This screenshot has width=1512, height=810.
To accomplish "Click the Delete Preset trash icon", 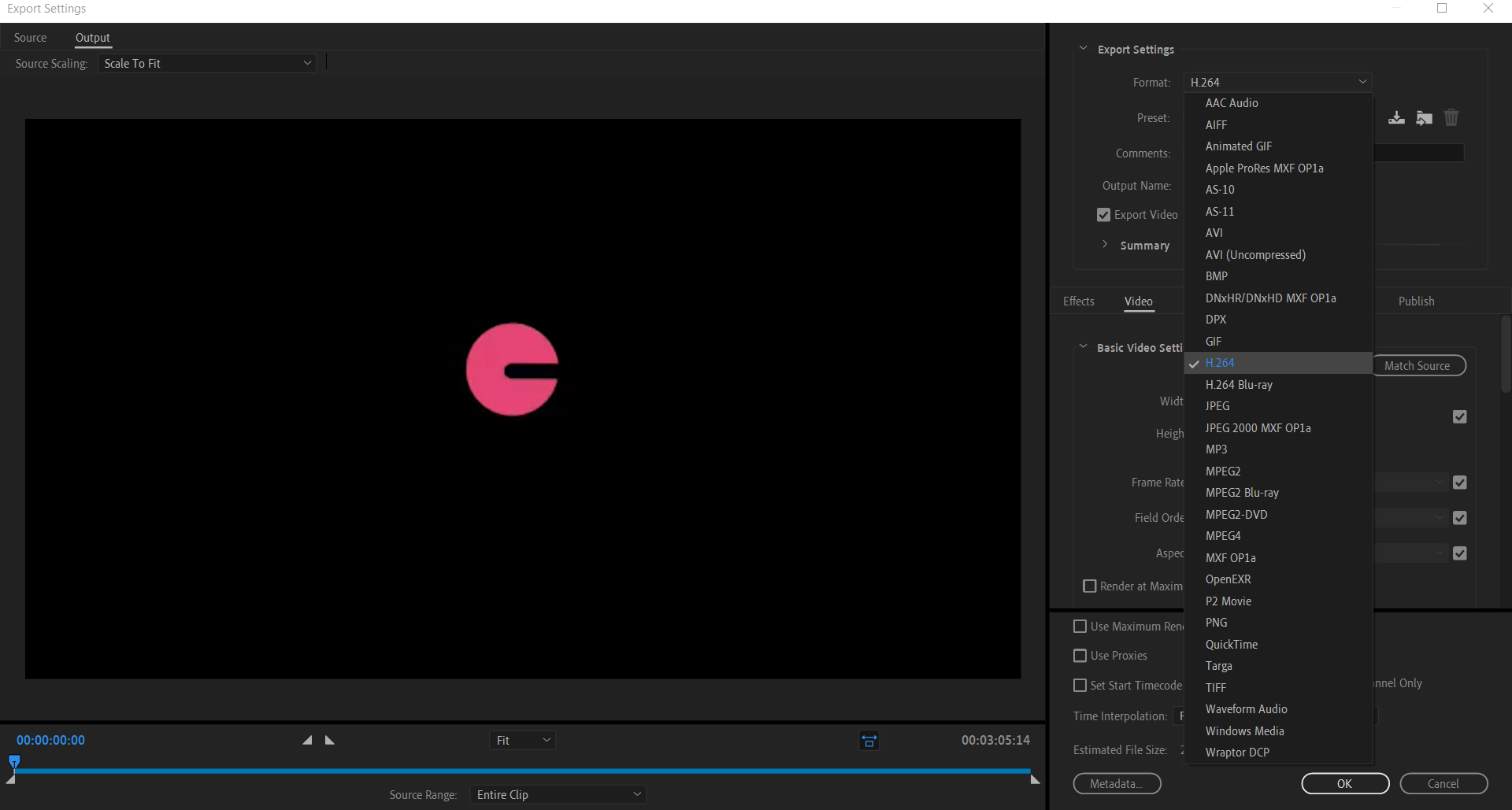I will 1451,118.
